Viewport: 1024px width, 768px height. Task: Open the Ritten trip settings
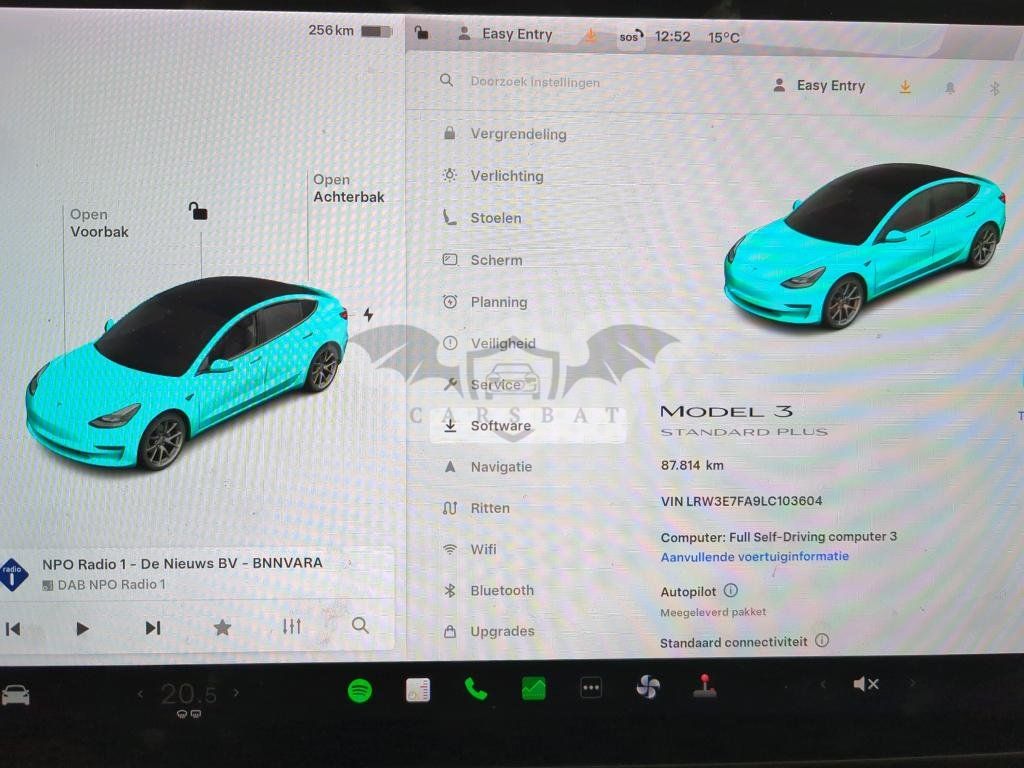476,508
